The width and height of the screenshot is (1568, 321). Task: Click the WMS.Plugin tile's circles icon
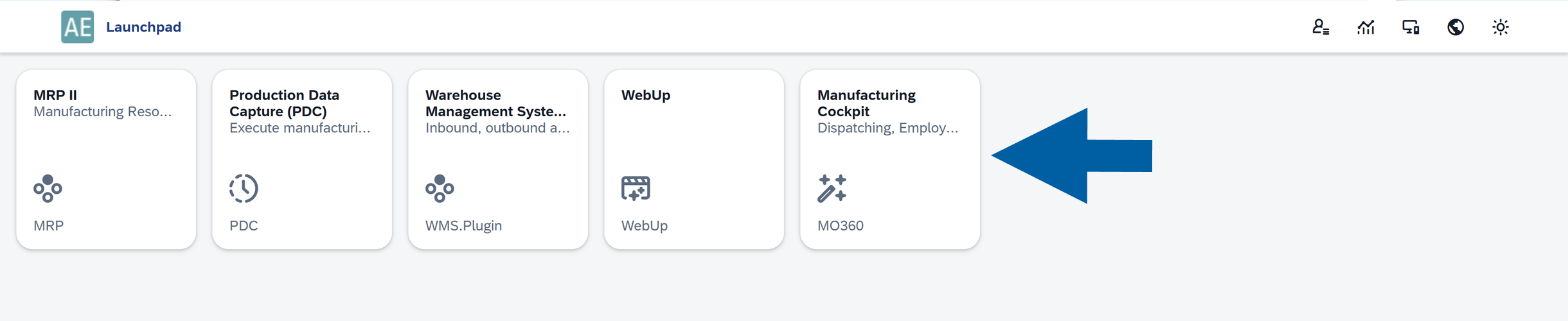coord(440,188)
